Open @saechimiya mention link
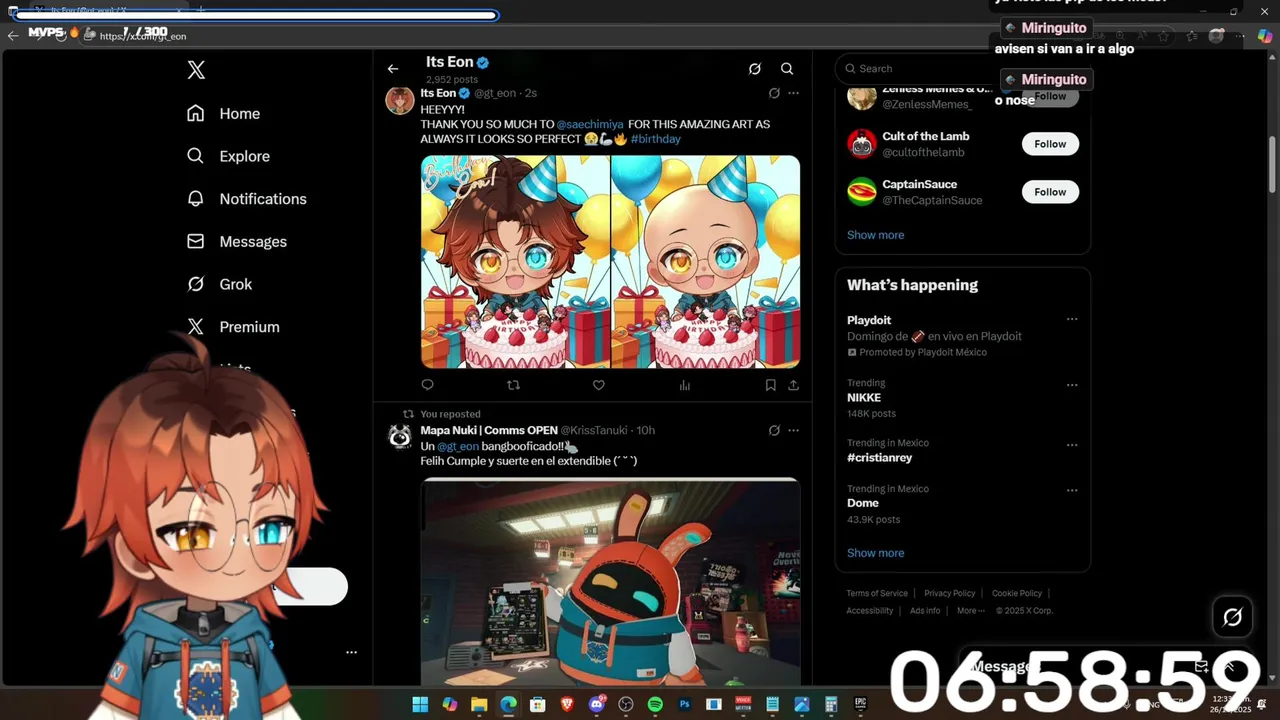 [589, 124]
